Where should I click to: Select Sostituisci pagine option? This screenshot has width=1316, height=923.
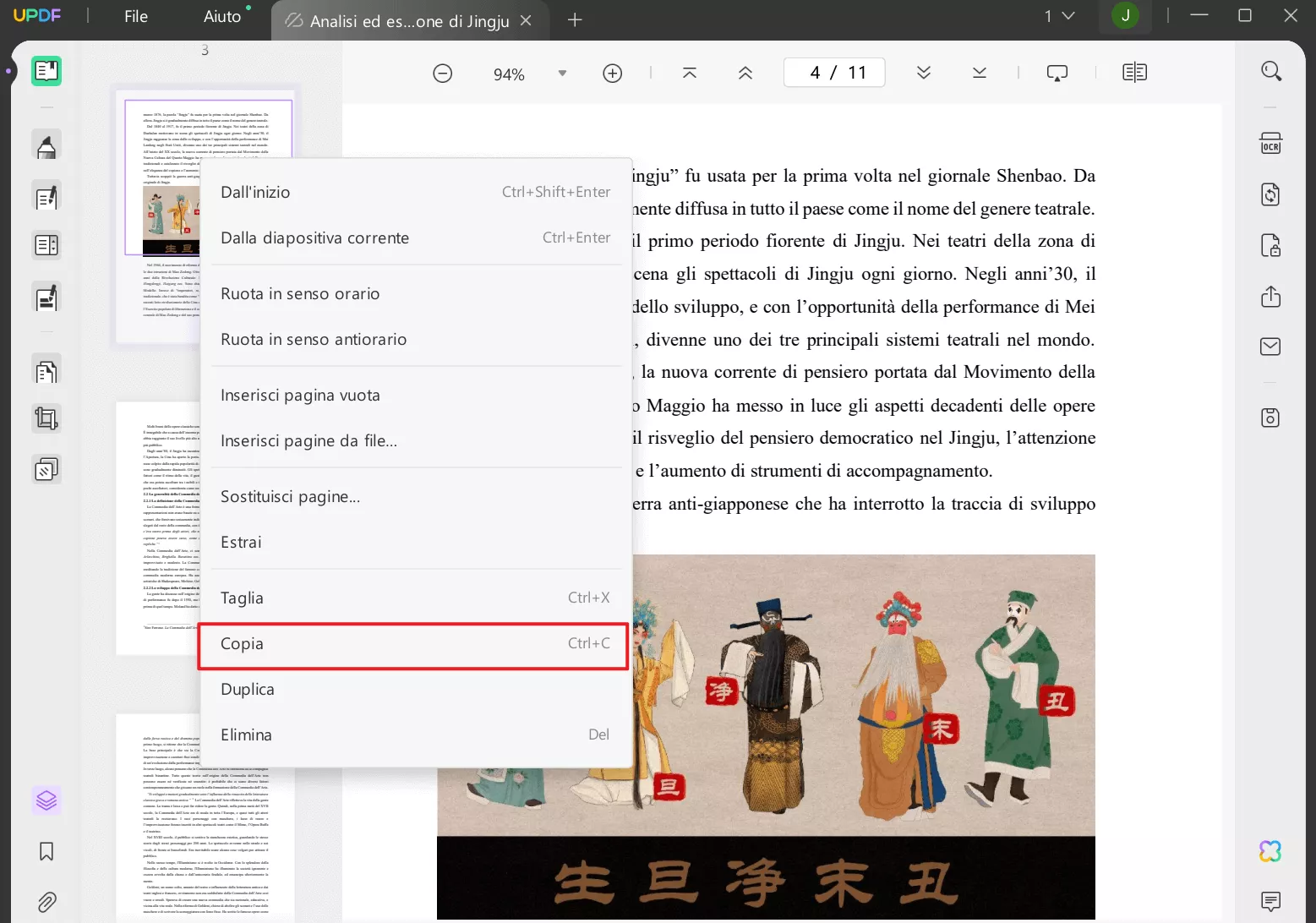point(416,496)
